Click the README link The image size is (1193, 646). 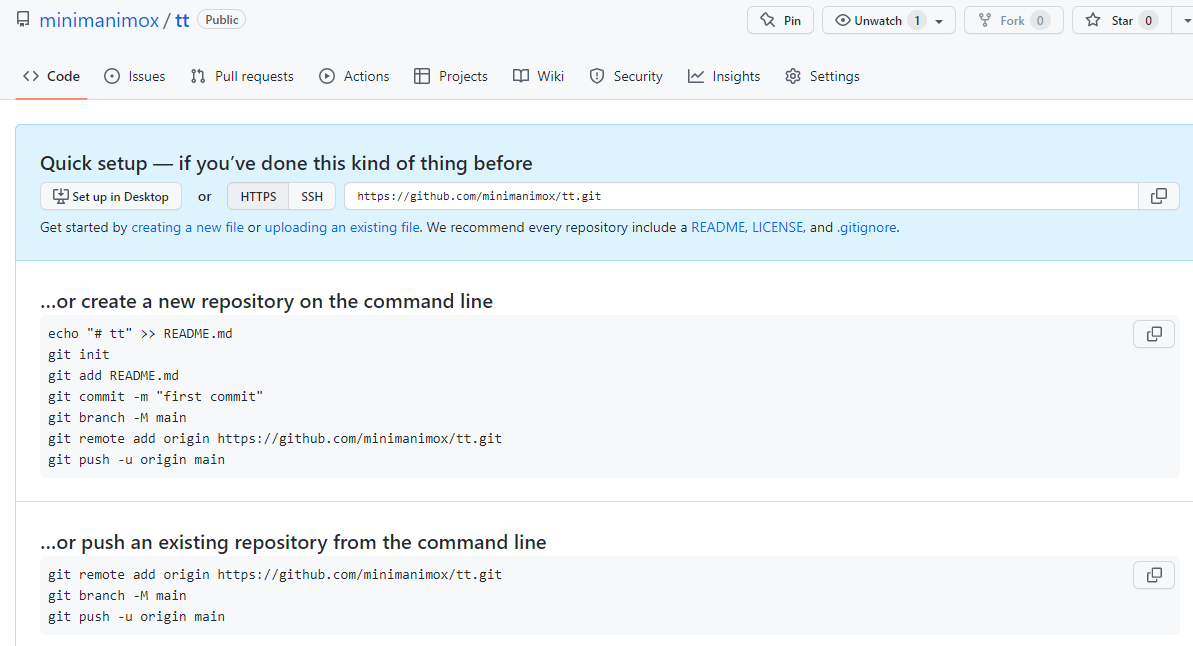tap(717, 228)
